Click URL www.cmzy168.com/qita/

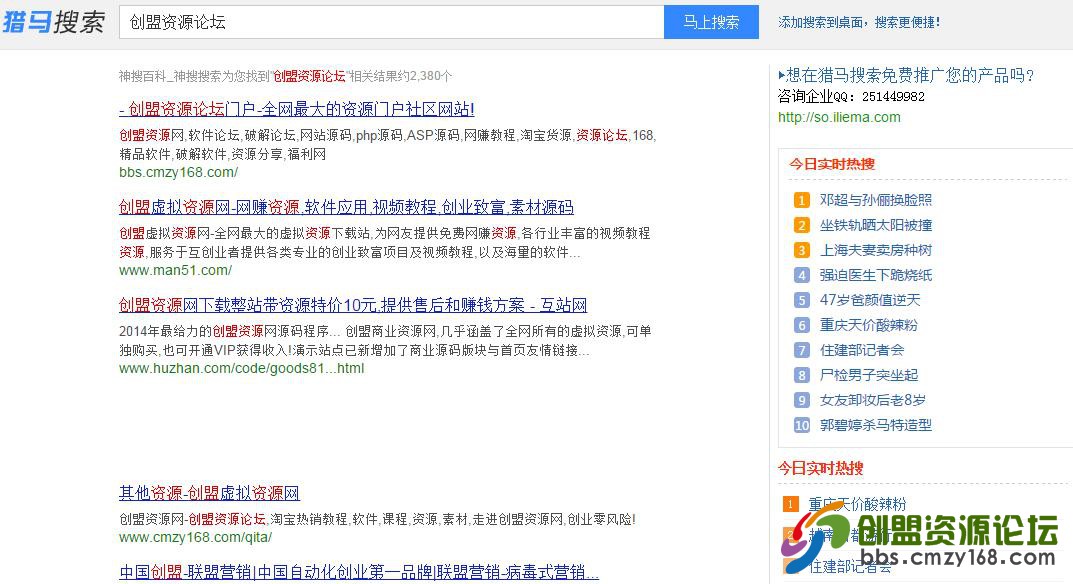point(196,537)
